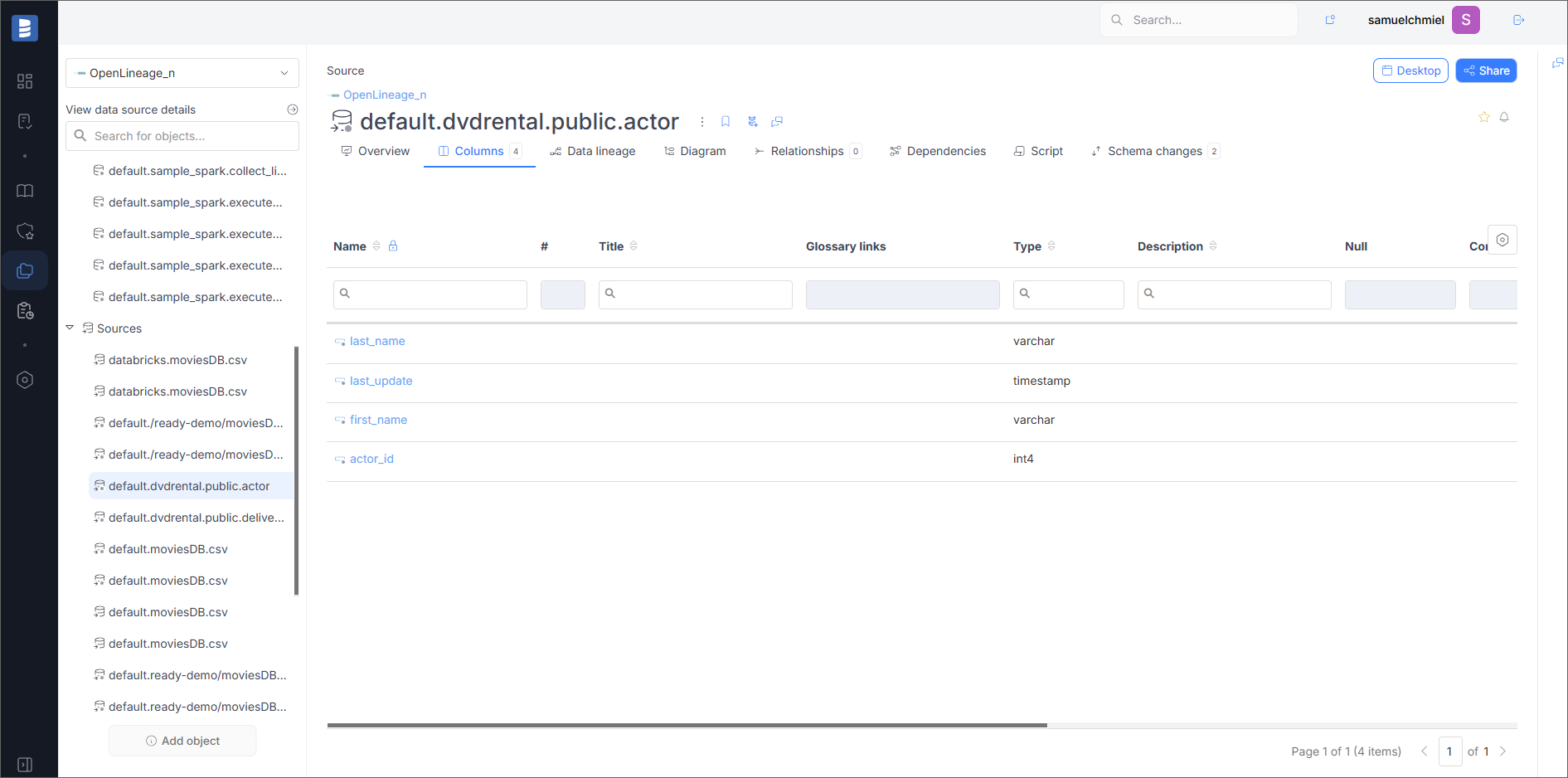The height and width of the screenshot is (778, 1568).
Task: Switch to the Dependencies tab
Action: point(938,151)
